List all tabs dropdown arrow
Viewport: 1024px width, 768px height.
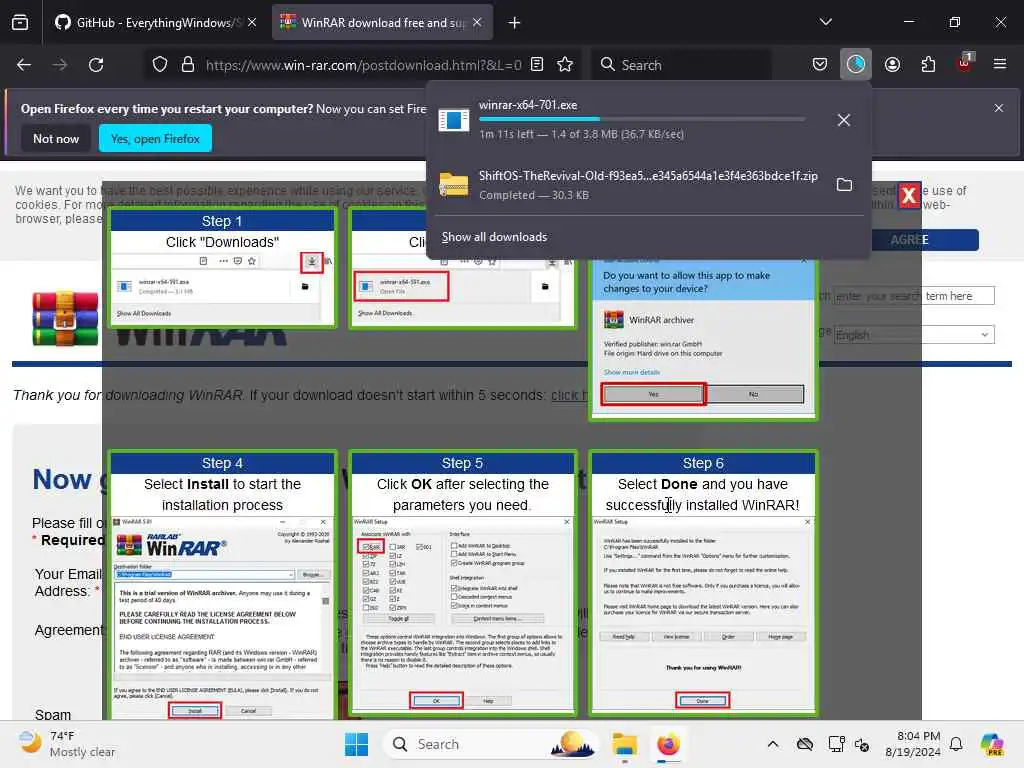pyautogui.click(x=826, y=23)
